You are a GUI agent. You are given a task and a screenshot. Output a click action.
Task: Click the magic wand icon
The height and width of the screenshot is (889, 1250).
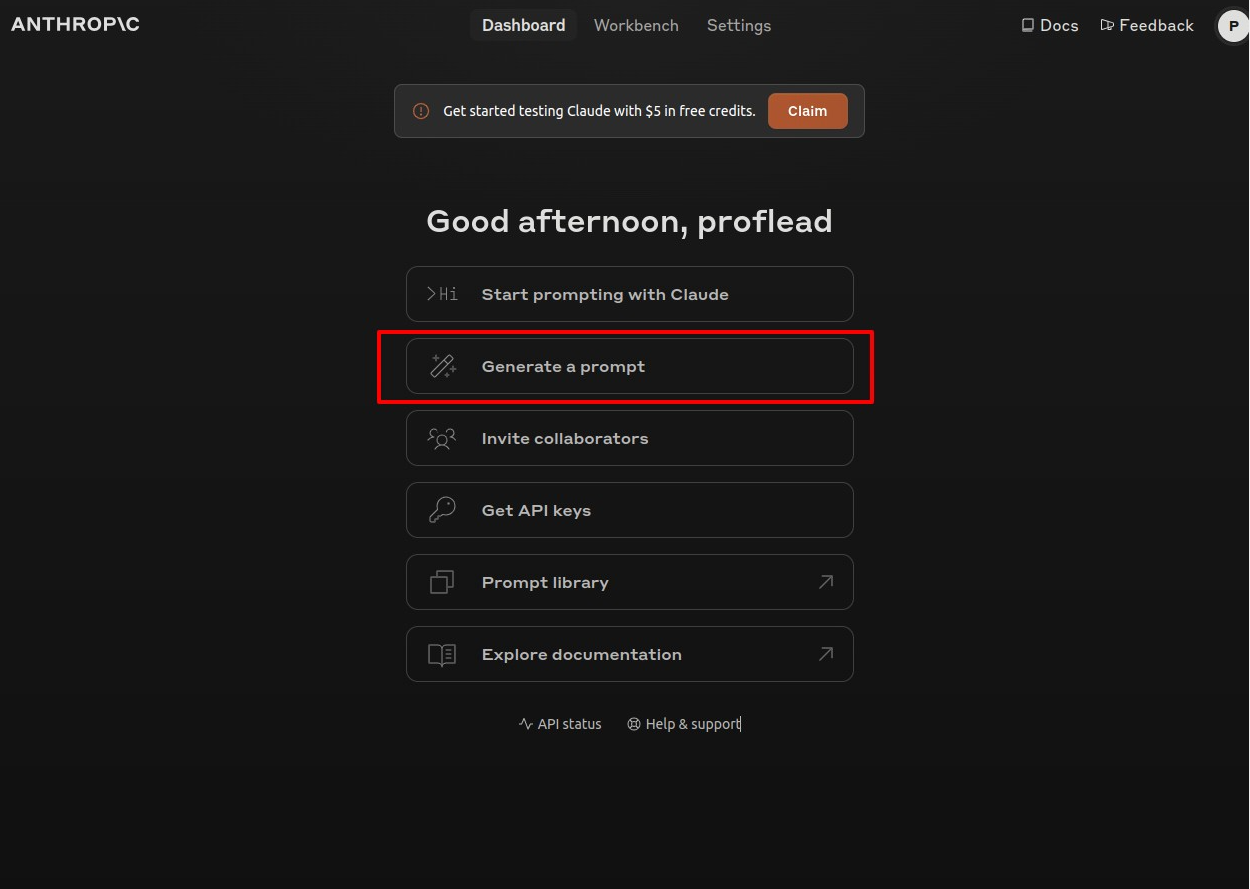click(x=442, y=366)
